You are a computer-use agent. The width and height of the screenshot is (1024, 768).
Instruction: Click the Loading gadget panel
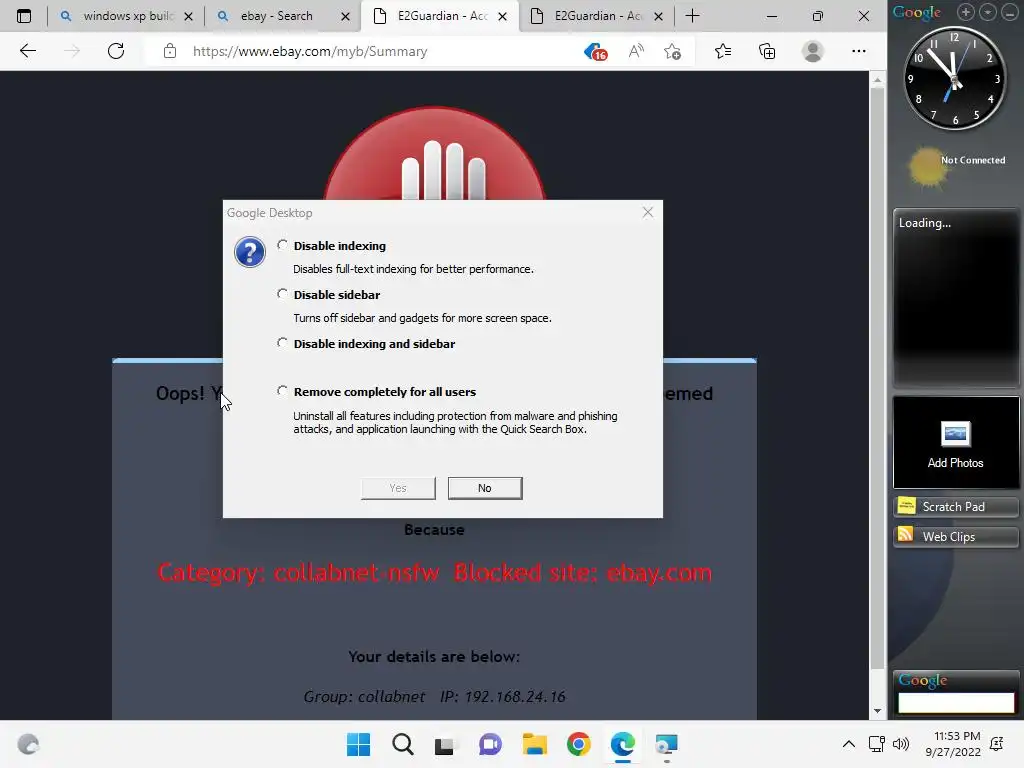coord(955,298)
